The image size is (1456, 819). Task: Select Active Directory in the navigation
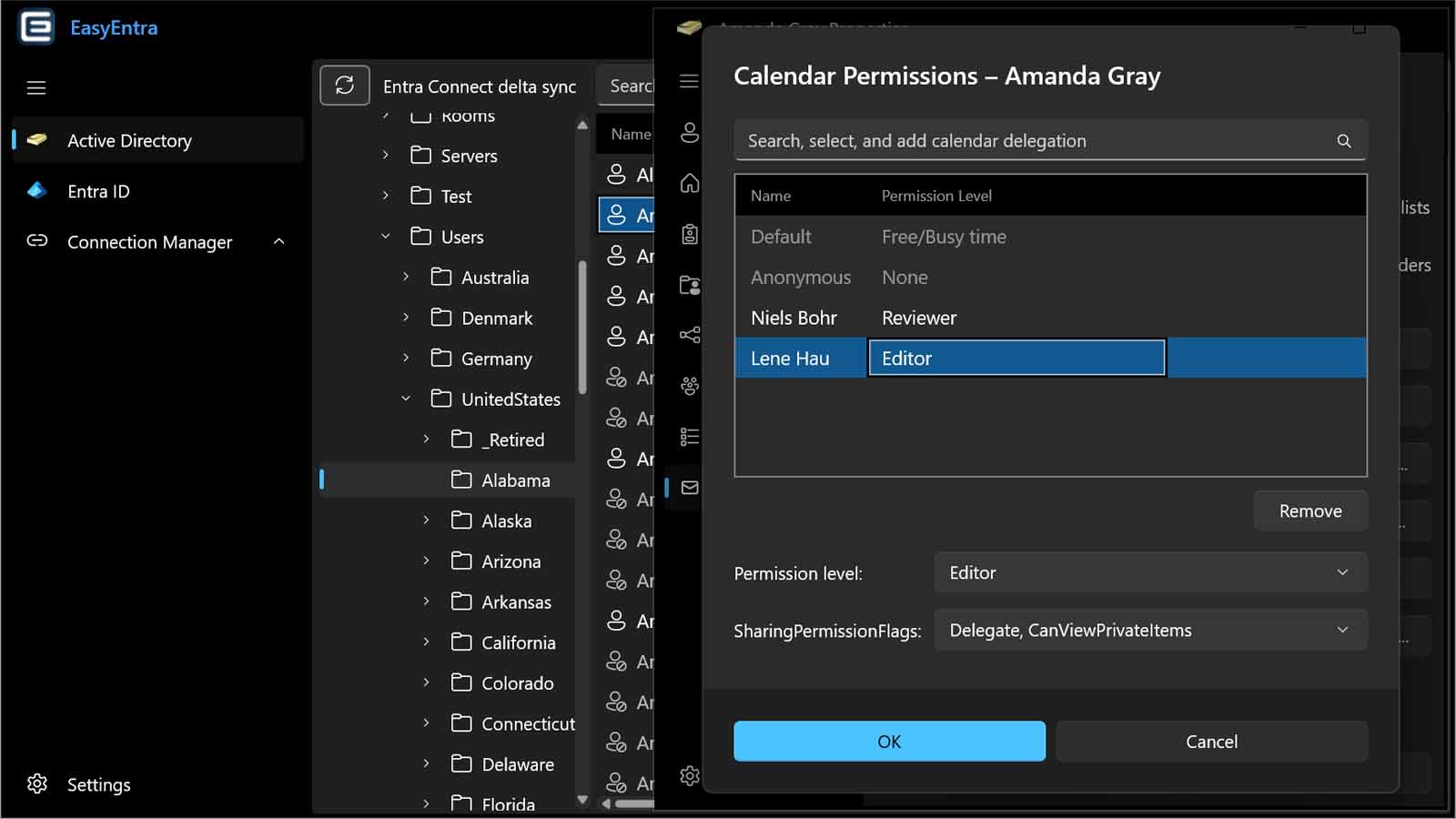pos(129,141)
